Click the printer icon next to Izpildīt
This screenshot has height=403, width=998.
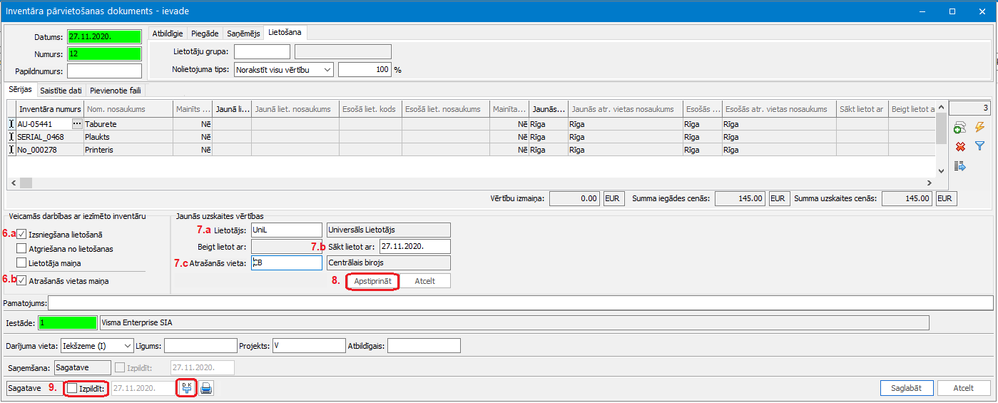(x=207, y=388)
